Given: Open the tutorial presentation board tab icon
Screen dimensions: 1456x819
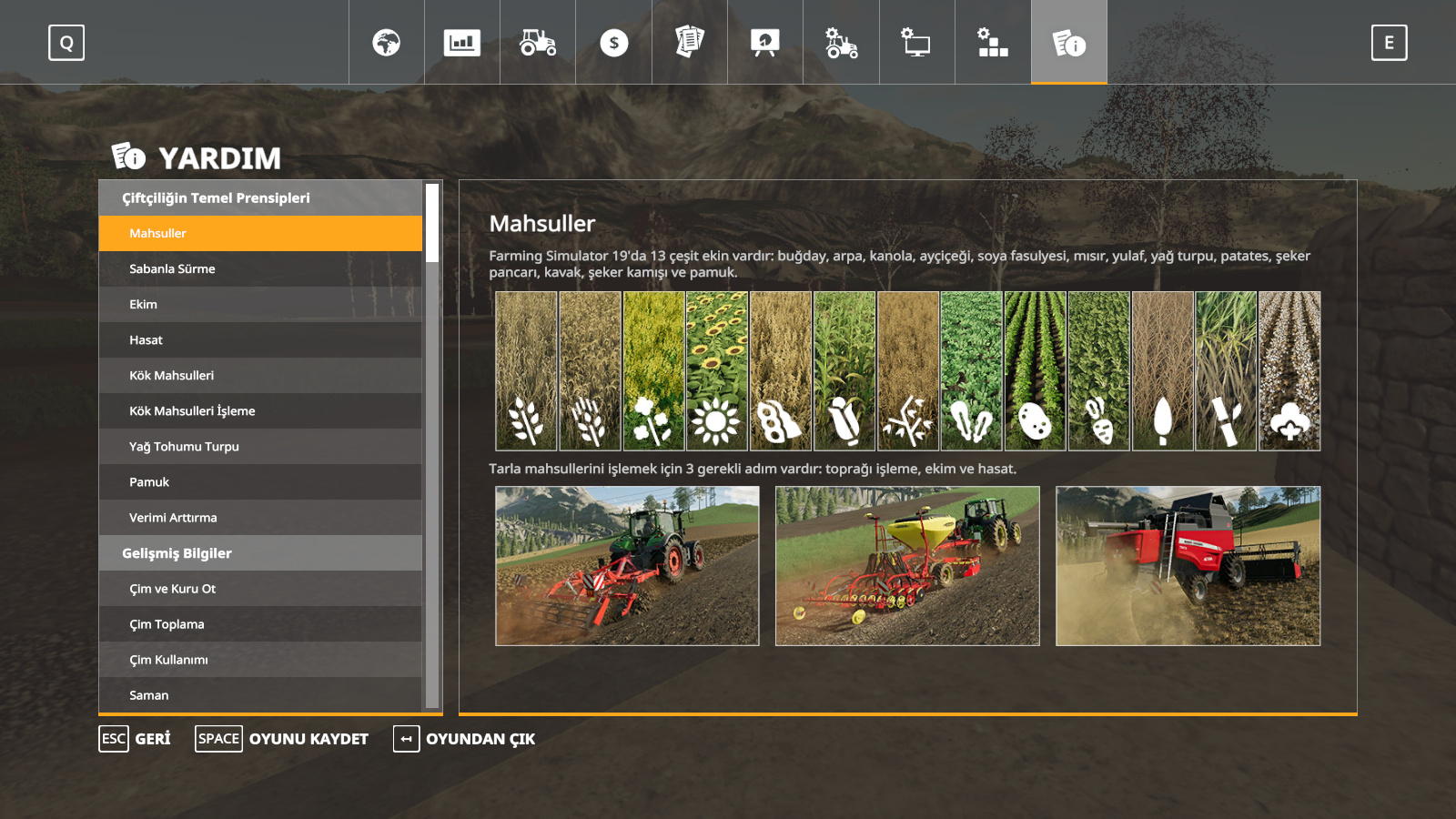Looking at the screenshot, I should click(765, 42).
